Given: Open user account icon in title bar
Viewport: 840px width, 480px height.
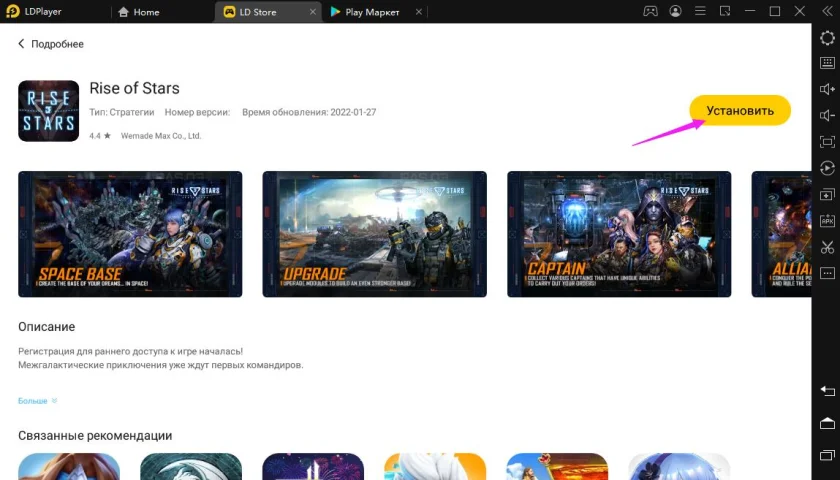Looking at the screenshot, I should [x=675, y=11].
